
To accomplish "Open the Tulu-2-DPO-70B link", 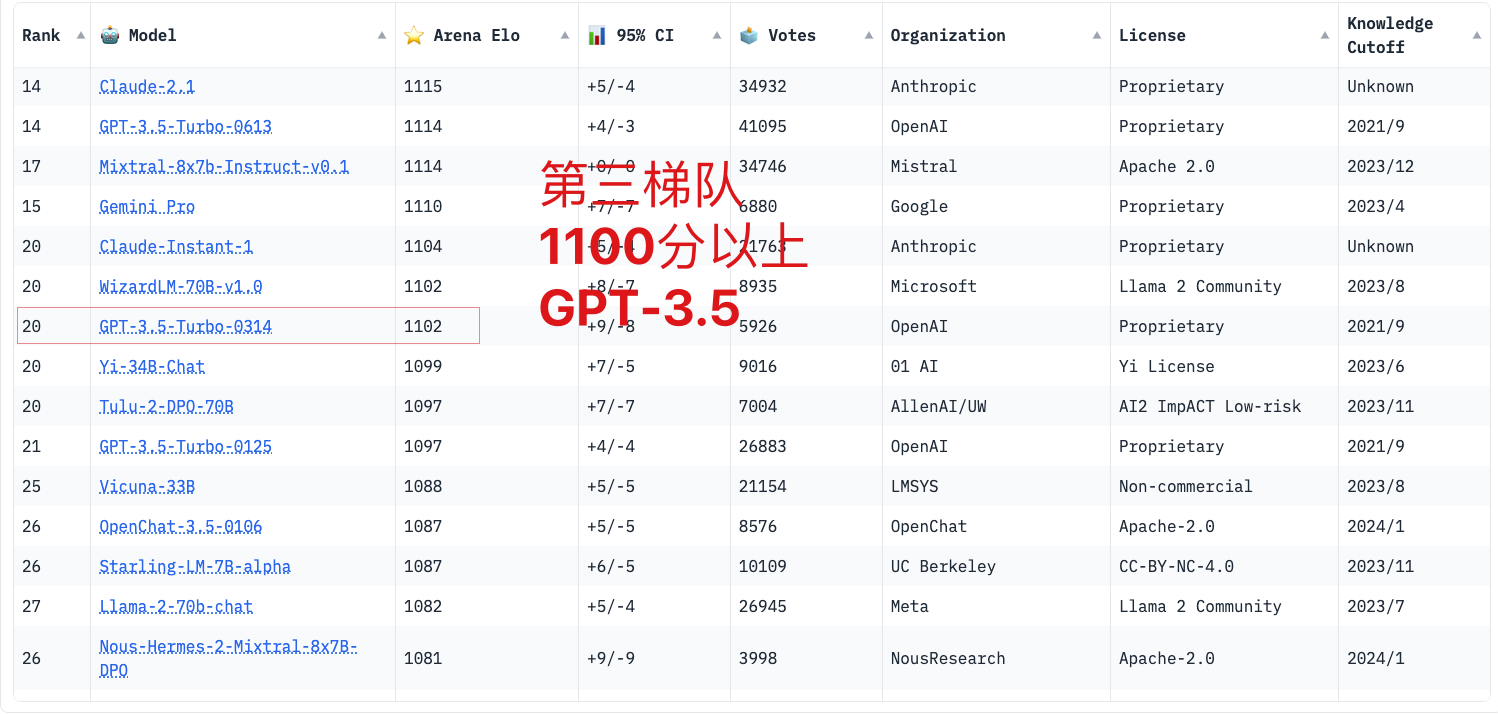I will pyautogui.click(x=166, y=406).
